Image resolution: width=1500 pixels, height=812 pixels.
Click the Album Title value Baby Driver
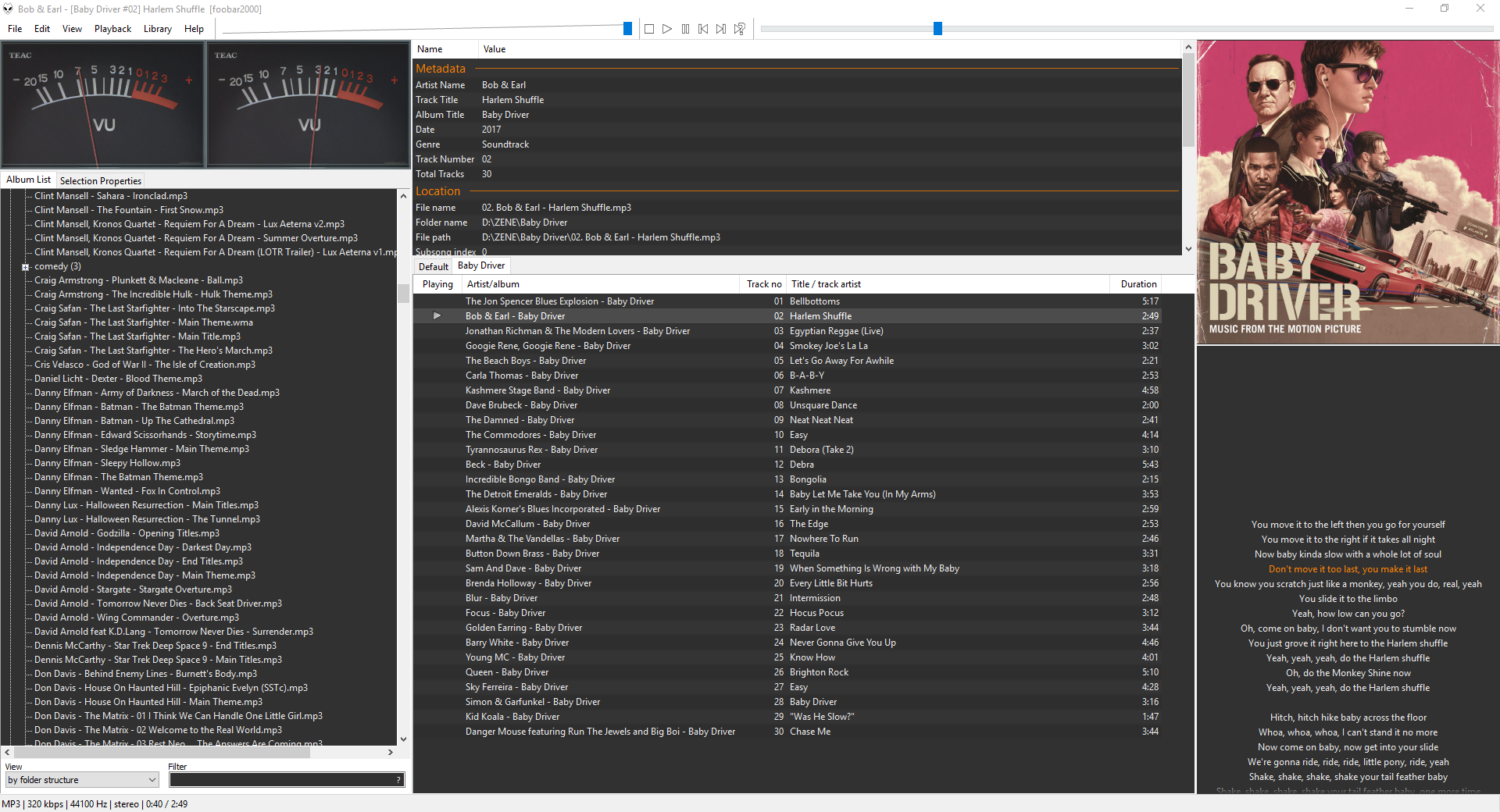505,115
